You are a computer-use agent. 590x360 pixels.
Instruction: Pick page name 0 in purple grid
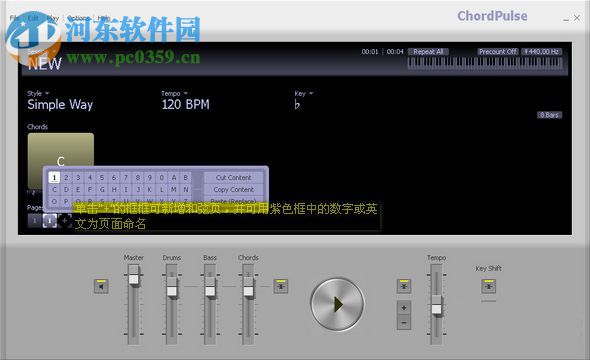162,178
